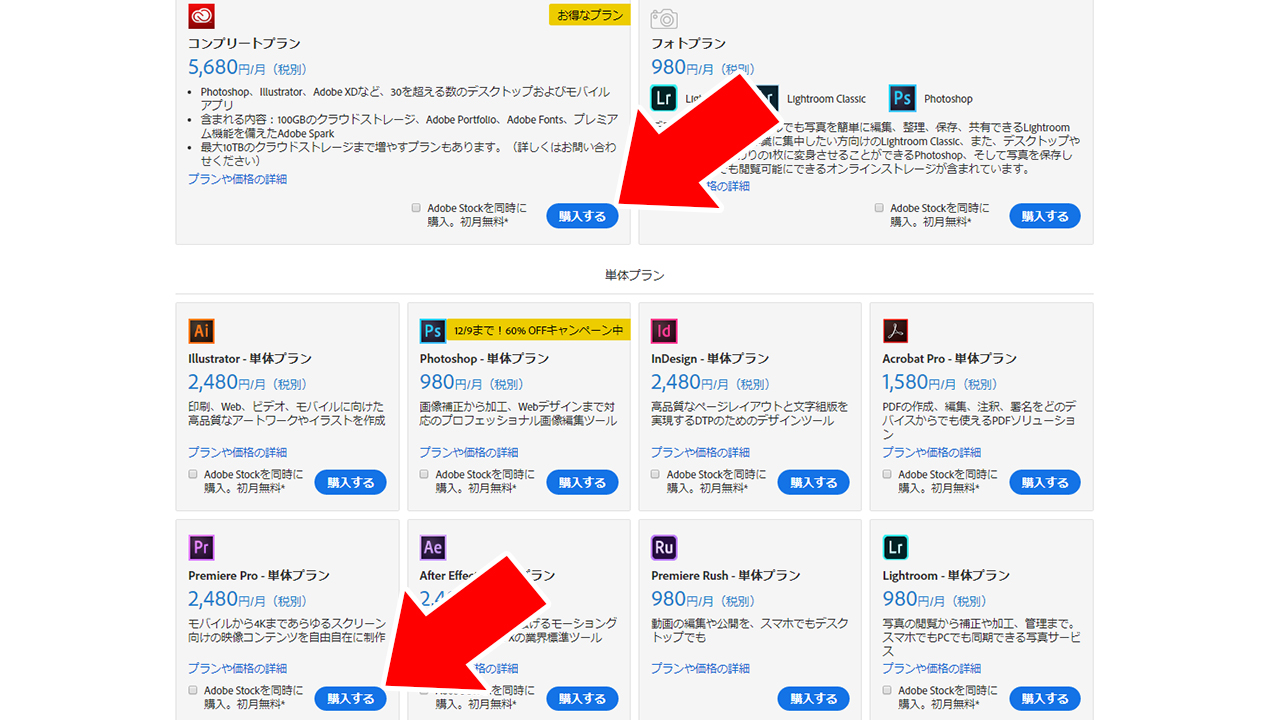Click the 5,680円/月 price text
The width and height of the screenshot is (1280, 720).
click(247, 68)
